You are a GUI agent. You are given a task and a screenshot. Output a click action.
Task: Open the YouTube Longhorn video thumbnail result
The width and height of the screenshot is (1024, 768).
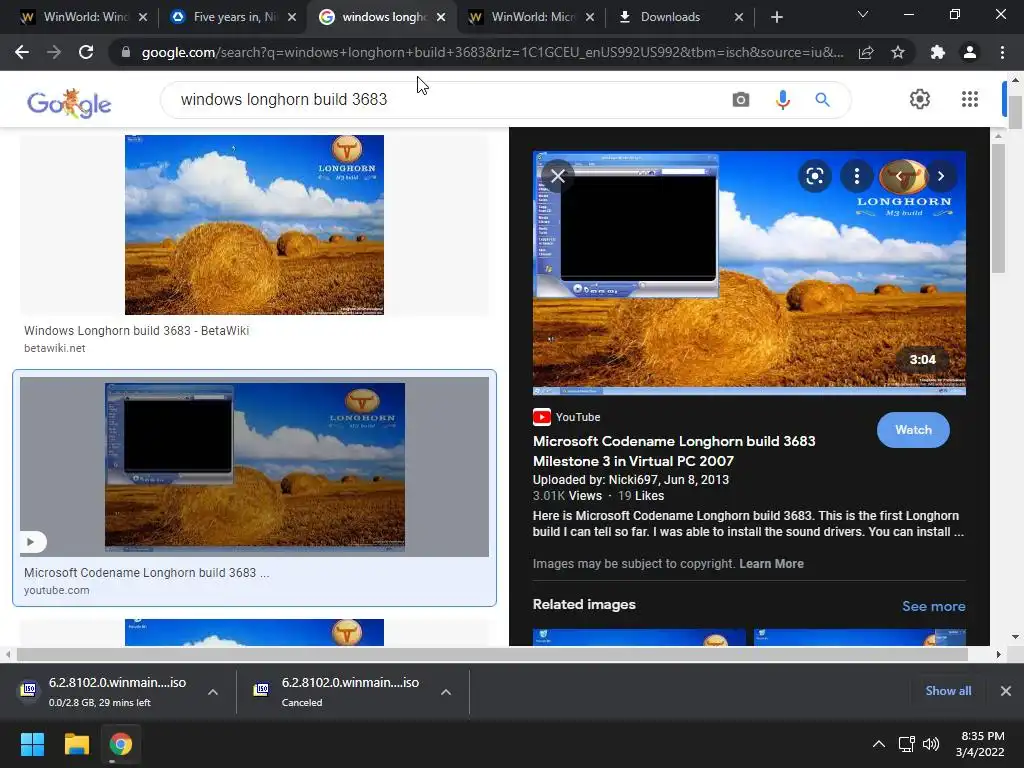tap(254, 467)
